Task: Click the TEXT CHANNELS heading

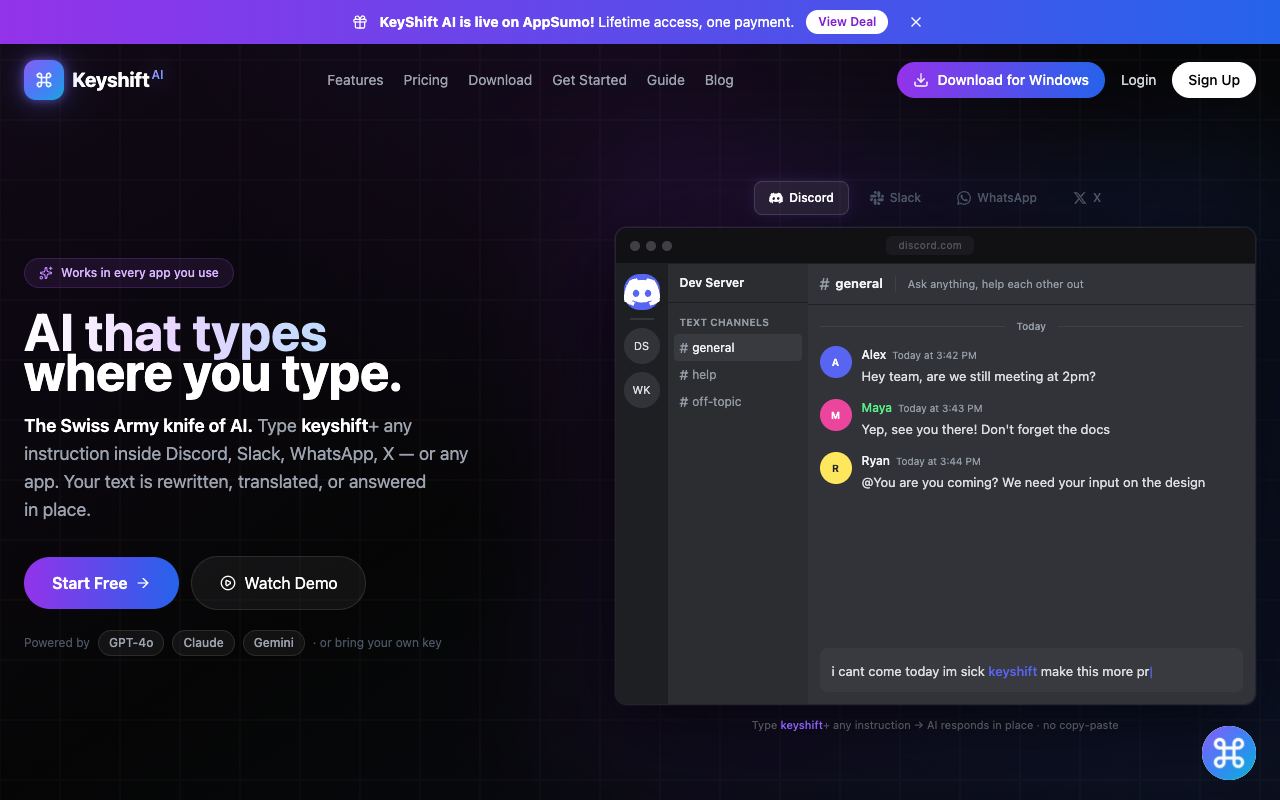Action: pyautogui.click(x=724, y=322)
